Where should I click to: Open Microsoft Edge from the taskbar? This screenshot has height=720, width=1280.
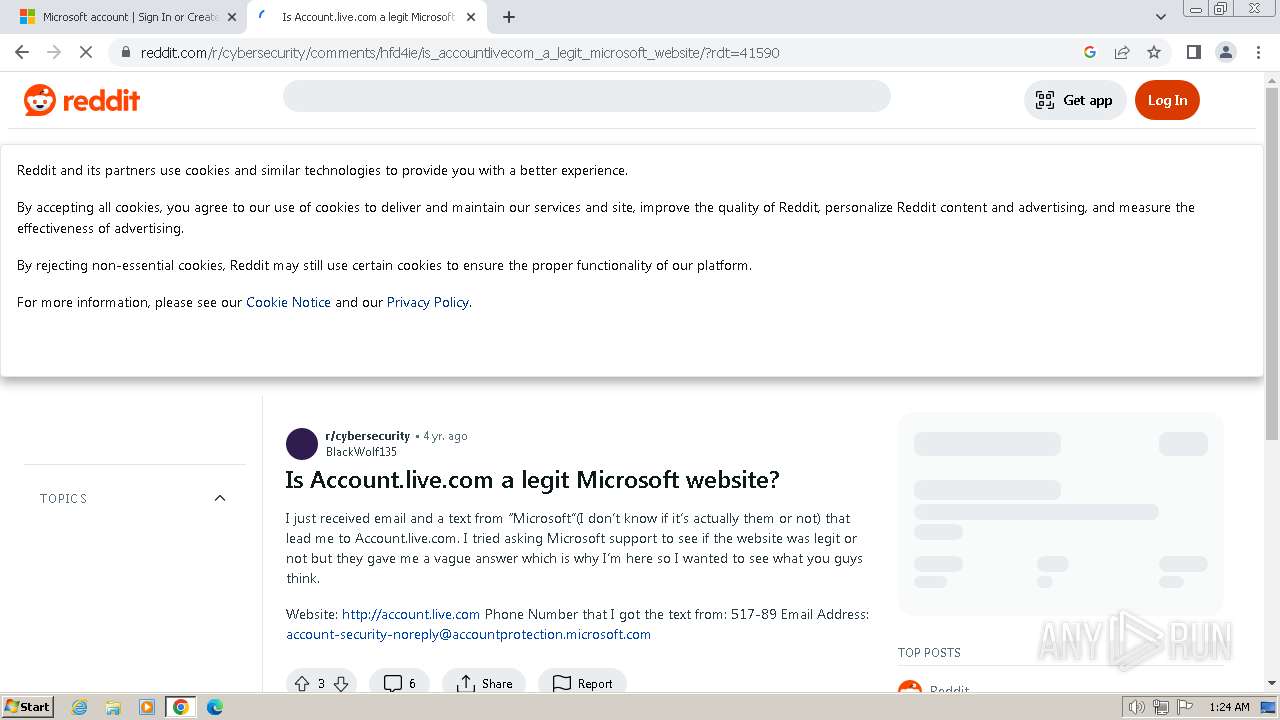[x=214, y=707]
